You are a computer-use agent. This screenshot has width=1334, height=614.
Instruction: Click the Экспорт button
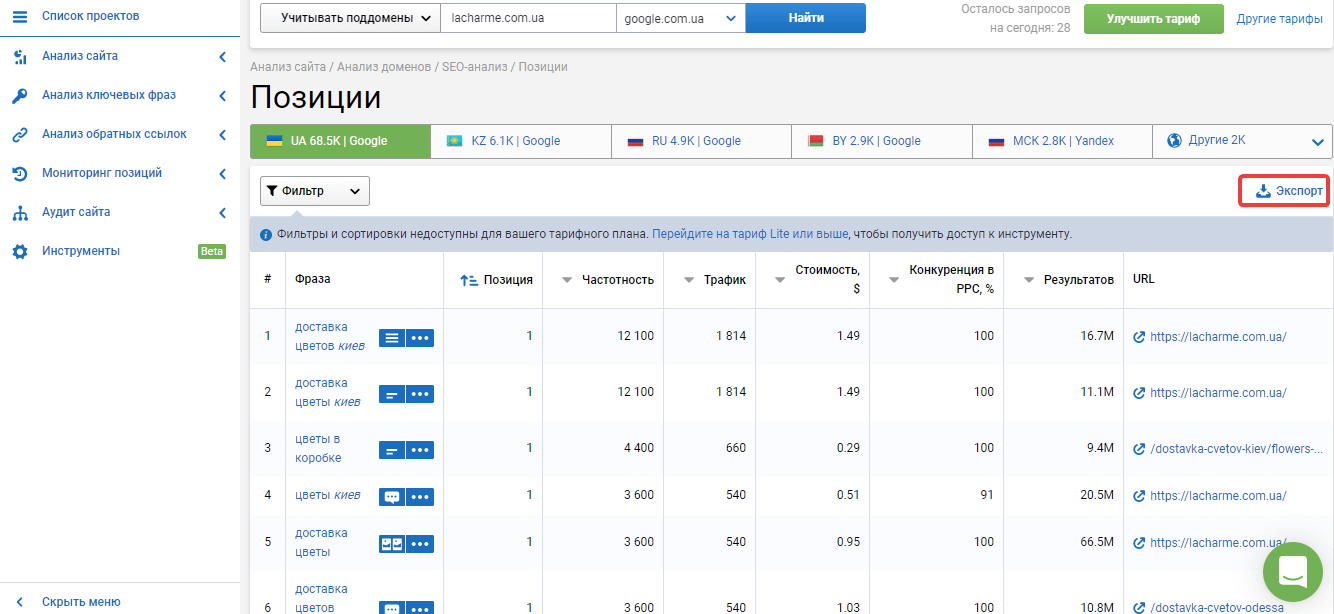1285,191
